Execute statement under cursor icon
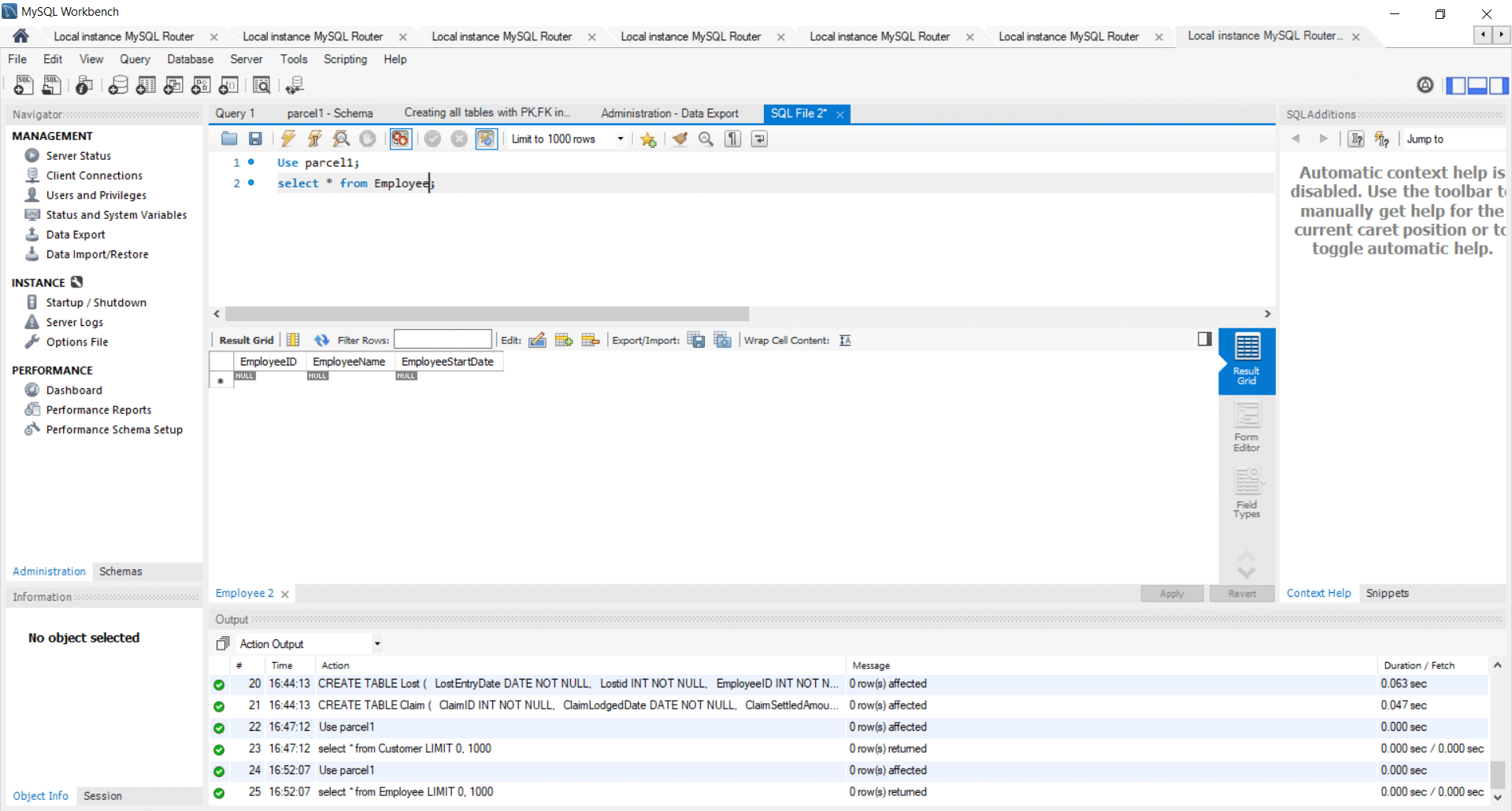 [315, 139]
